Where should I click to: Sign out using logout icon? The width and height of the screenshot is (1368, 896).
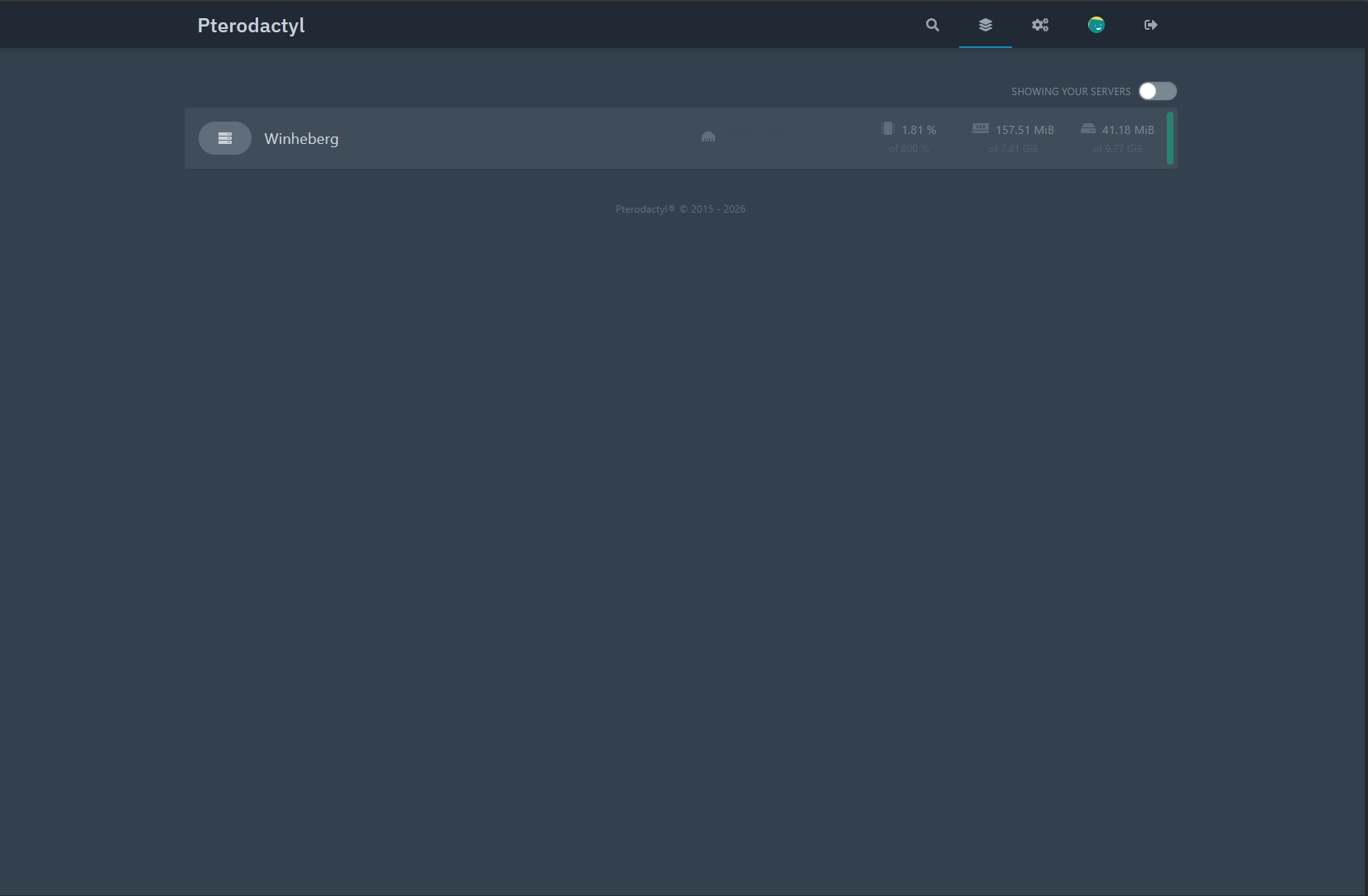click(1151, 25)
